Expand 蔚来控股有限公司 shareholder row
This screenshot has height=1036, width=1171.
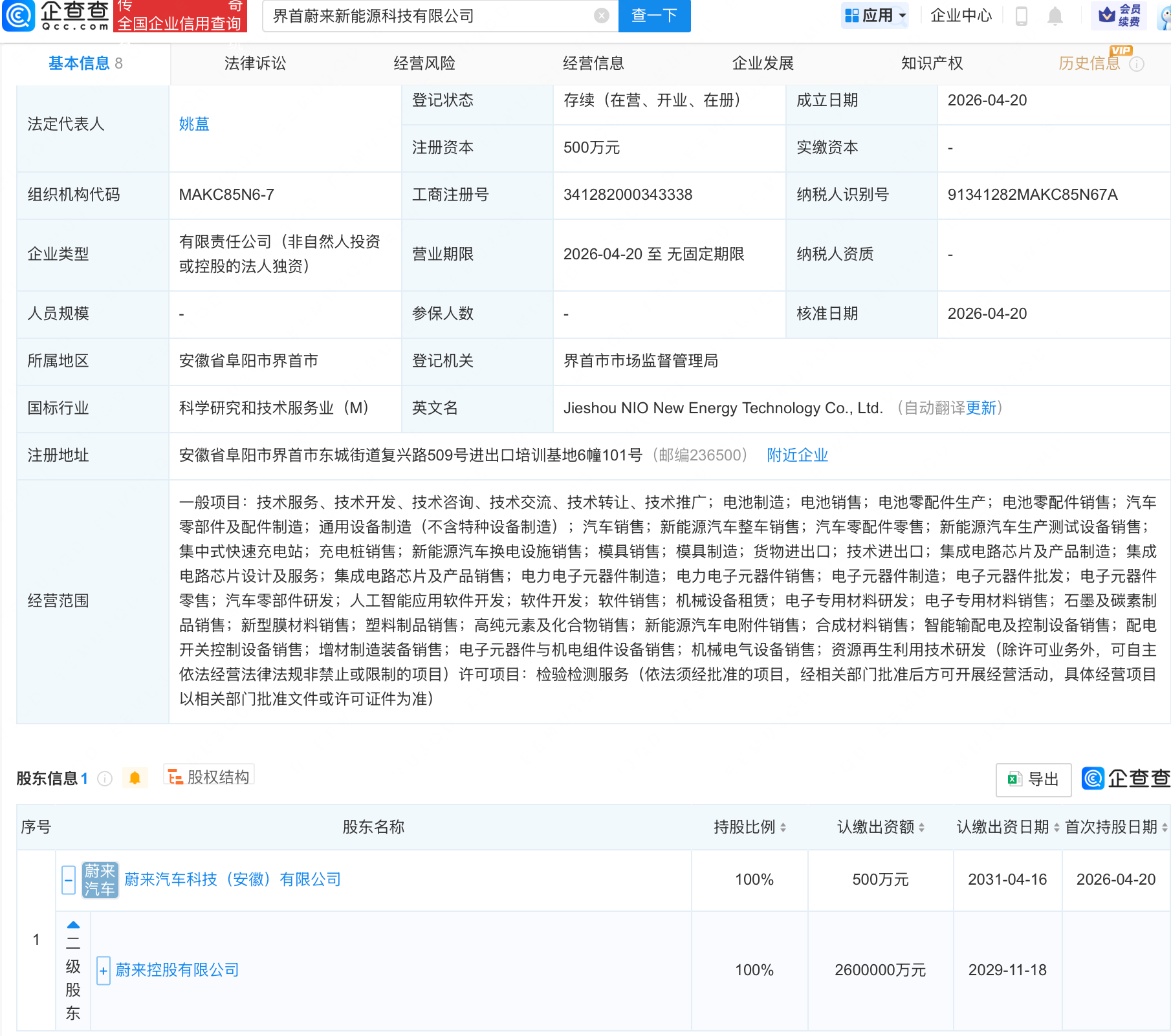click(x=104, y=971)
